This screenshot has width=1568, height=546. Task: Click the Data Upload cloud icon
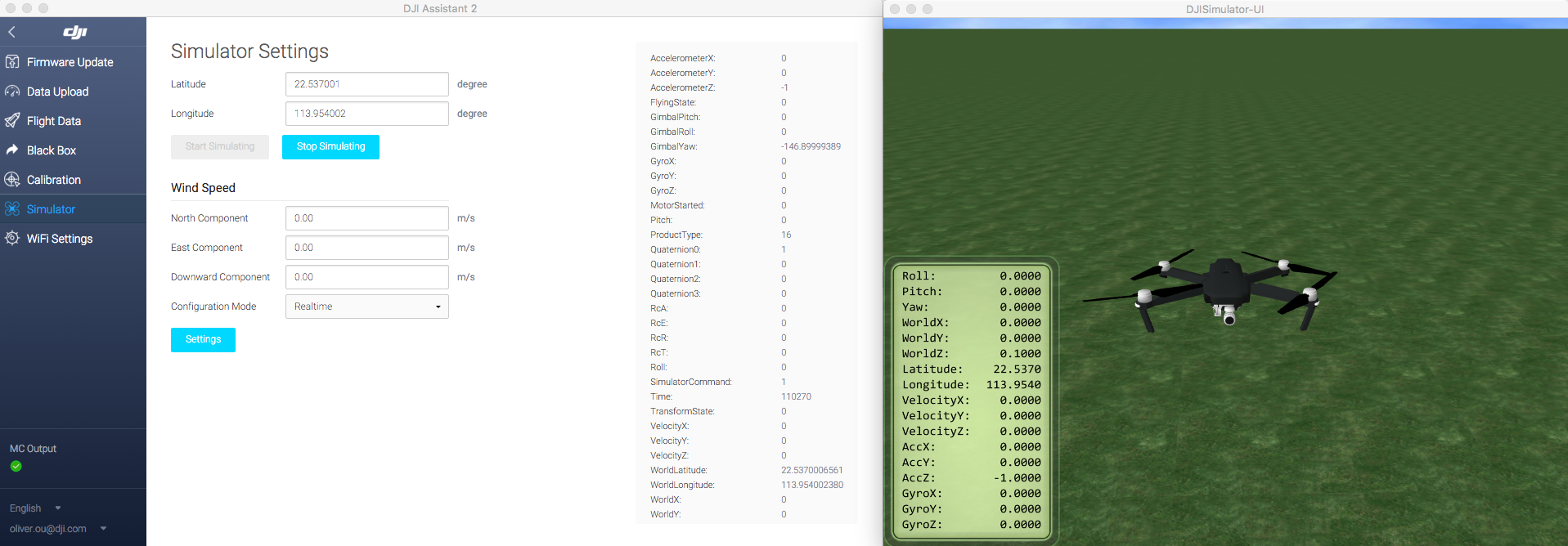pyautogui.click(x=12, y=92)
